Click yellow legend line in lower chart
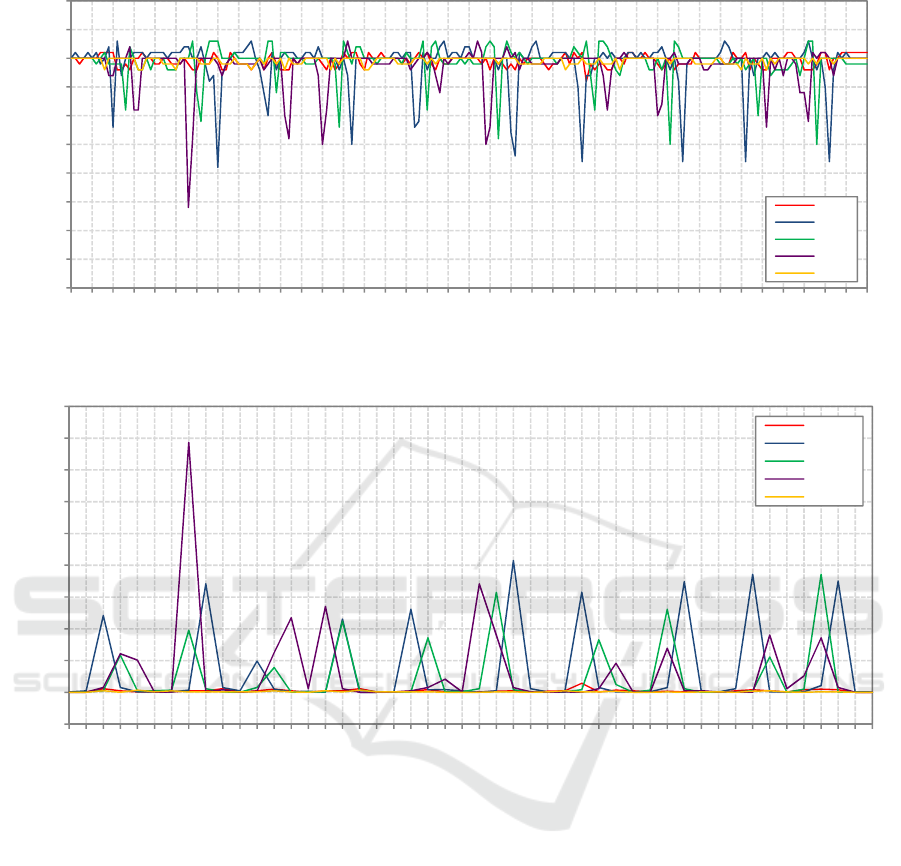Image resolution: width=901 pixels, height=866 pixels. pos(784,496)
